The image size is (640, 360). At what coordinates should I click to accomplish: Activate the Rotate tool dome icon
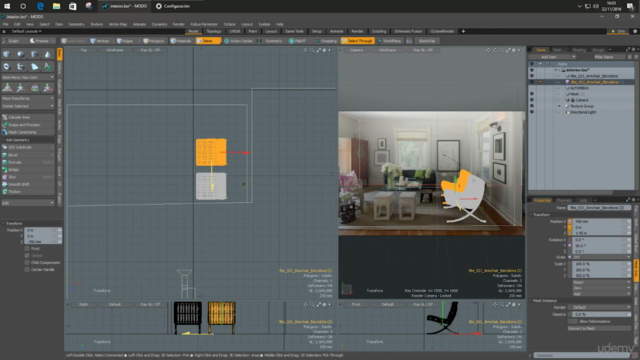pyautogui.click(x=35, y=87)
